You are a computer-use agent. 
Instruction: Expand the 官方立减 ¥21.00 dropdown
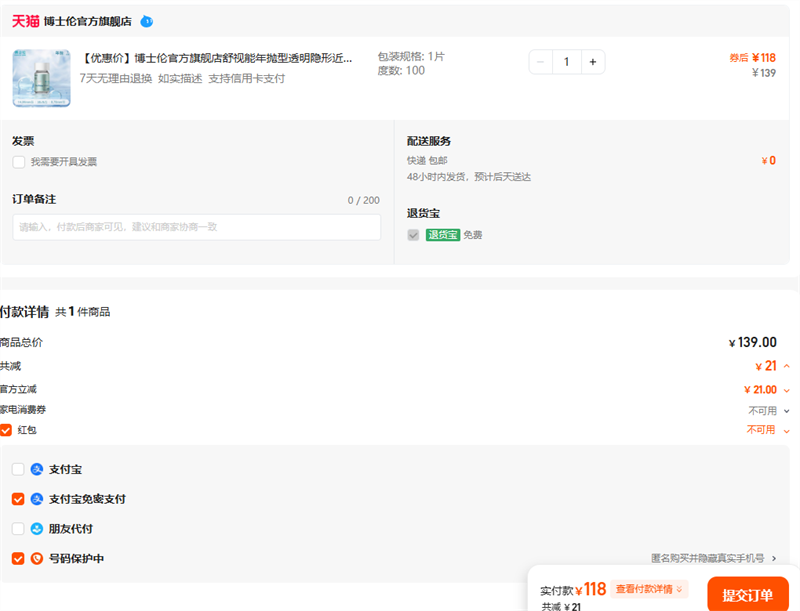786,390
